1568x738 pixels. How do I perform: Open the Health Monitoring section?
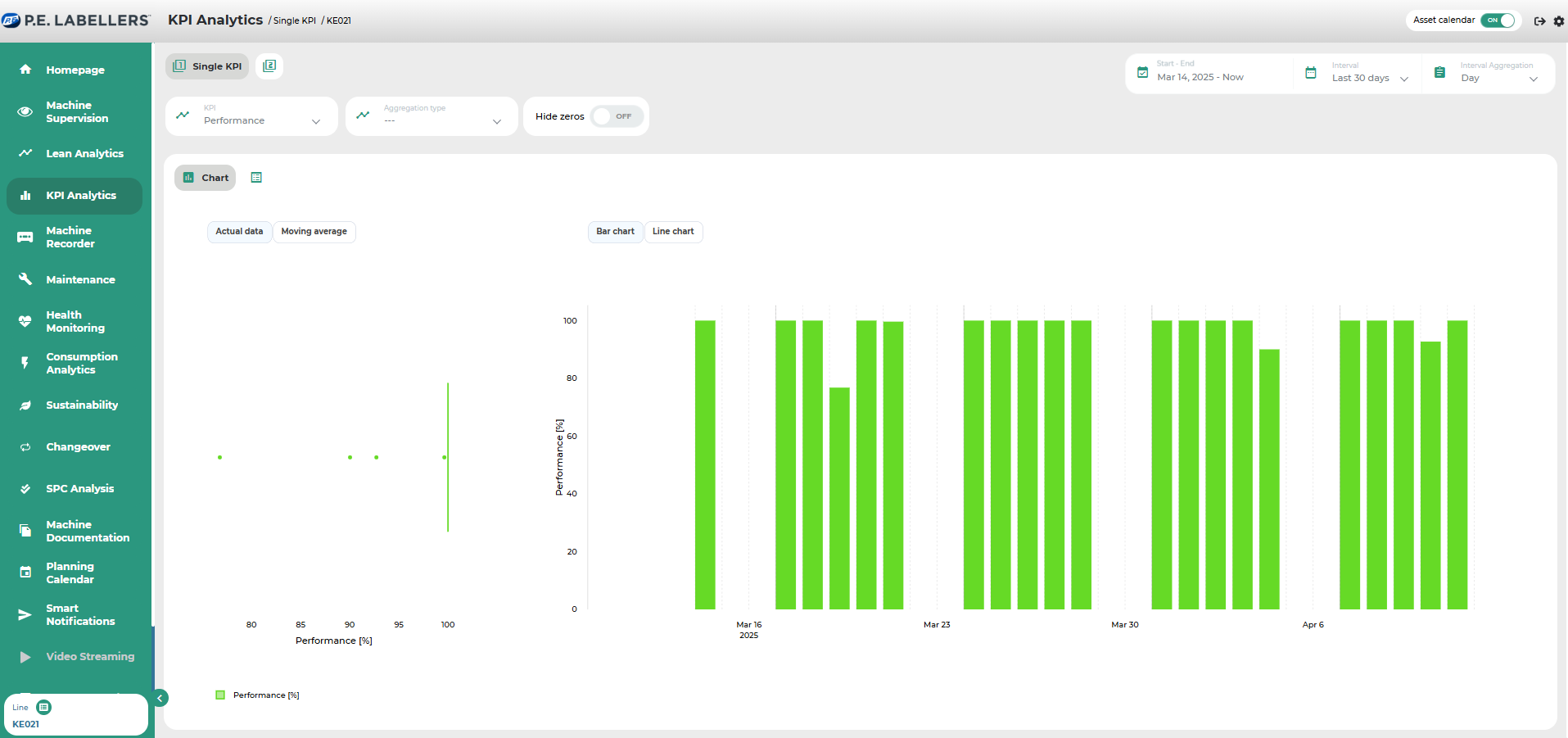75,322
